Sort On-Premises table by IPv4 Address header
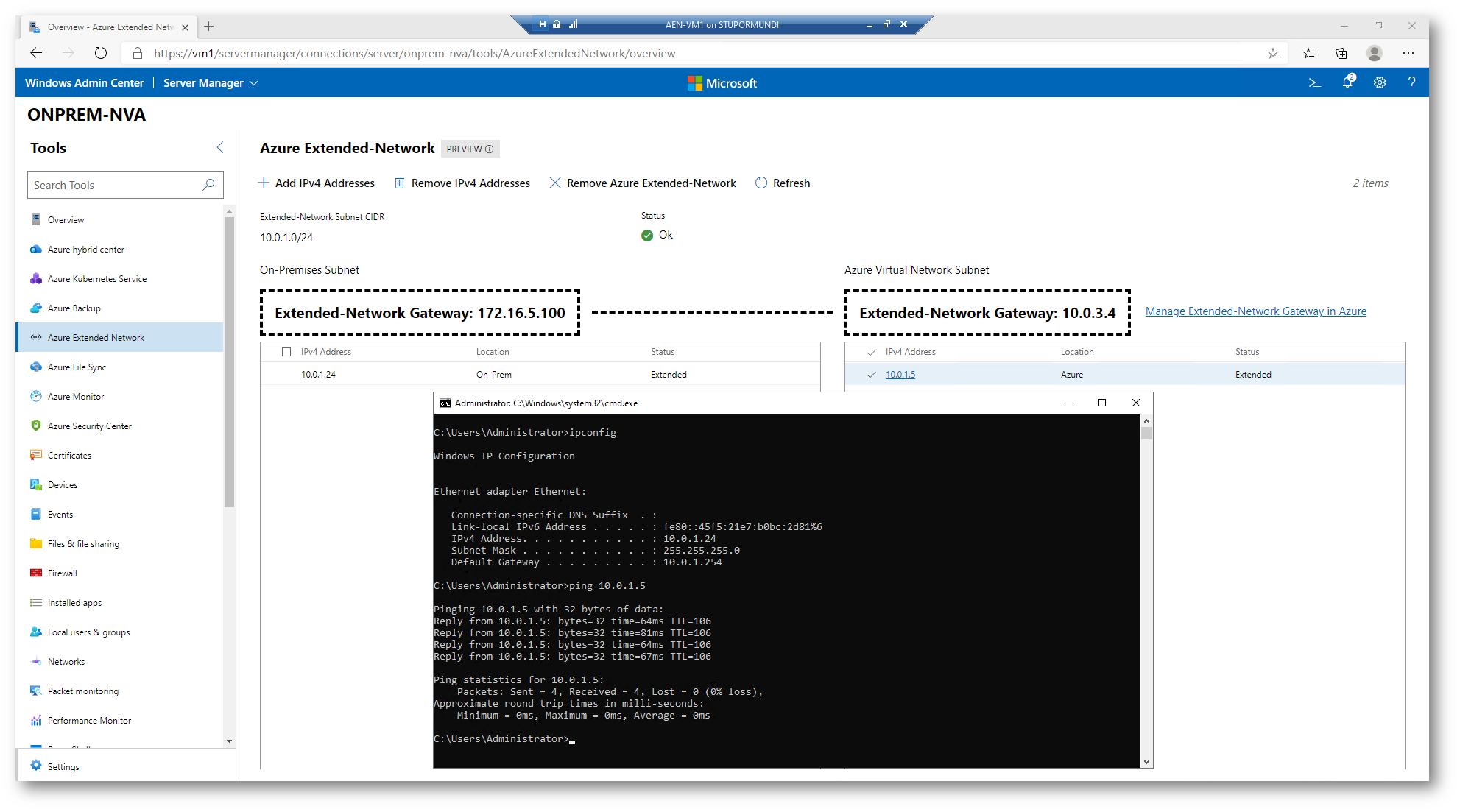The width and height of the screenshot is (1460, 812). point(326,352)
